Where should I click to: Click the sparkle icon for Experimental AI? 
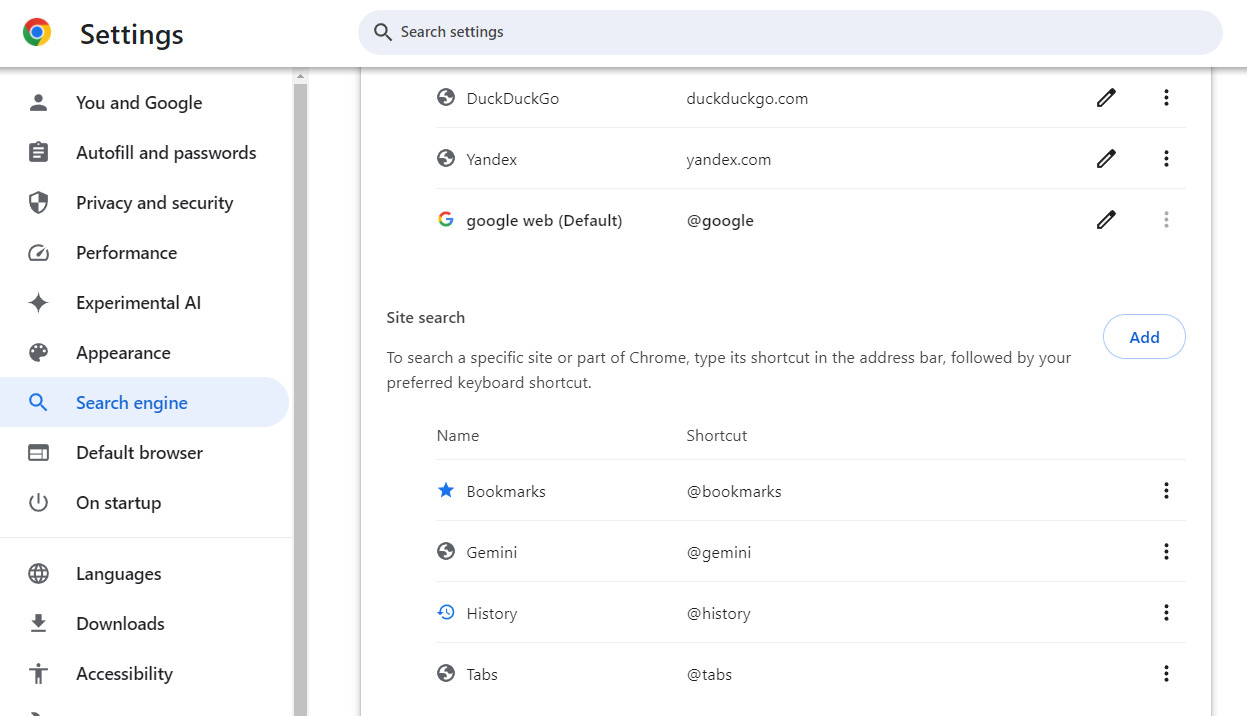click(x=38, y=302)
